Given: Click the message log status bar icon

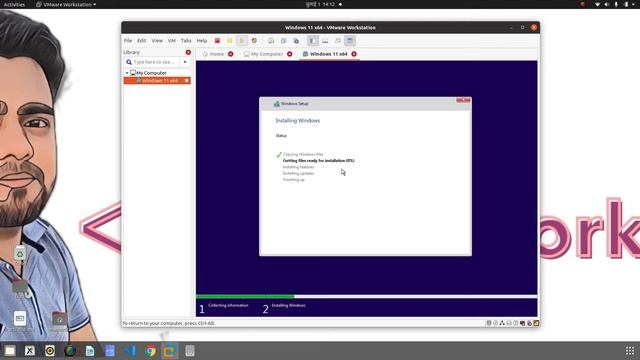Looking at the screenshot, I should pos(536,323).
